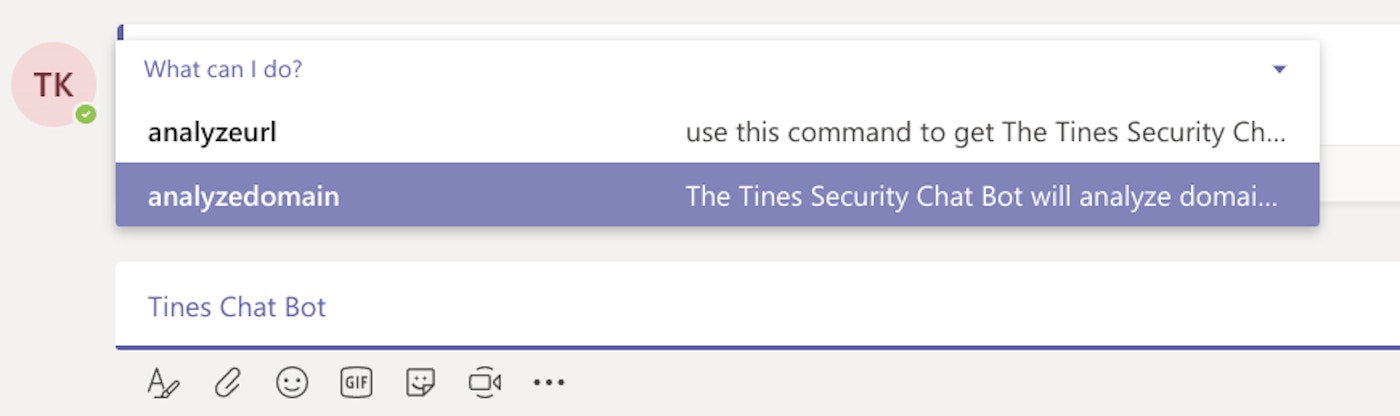Click the paperclip Attach file icon
1400x416 pixels.
tap(228, 382)
